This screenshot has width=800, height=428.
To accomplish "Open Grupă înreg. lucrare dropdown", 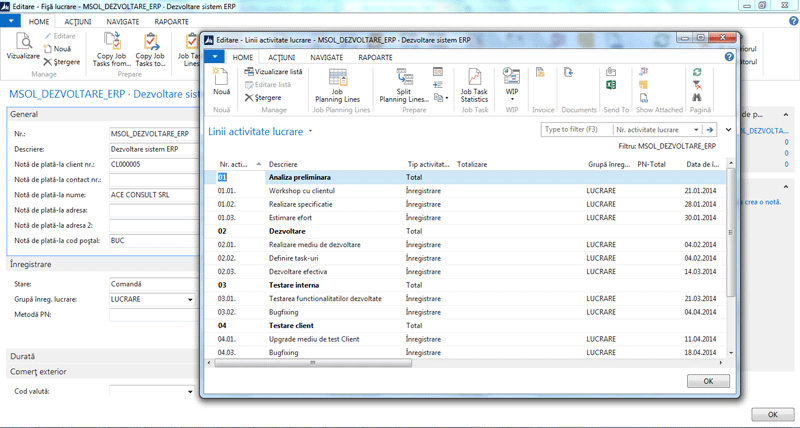I will click(x=190, y=299).
